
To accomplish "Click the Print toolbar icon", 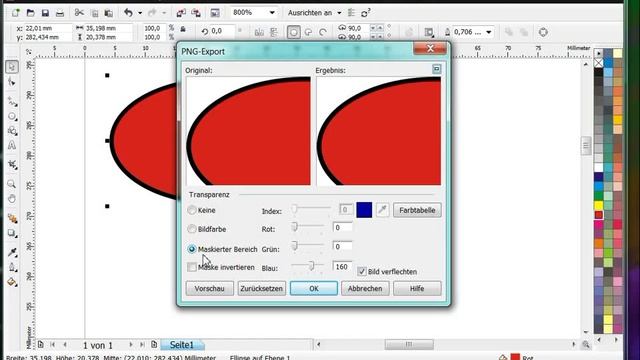I will click(x=60, y=13).
